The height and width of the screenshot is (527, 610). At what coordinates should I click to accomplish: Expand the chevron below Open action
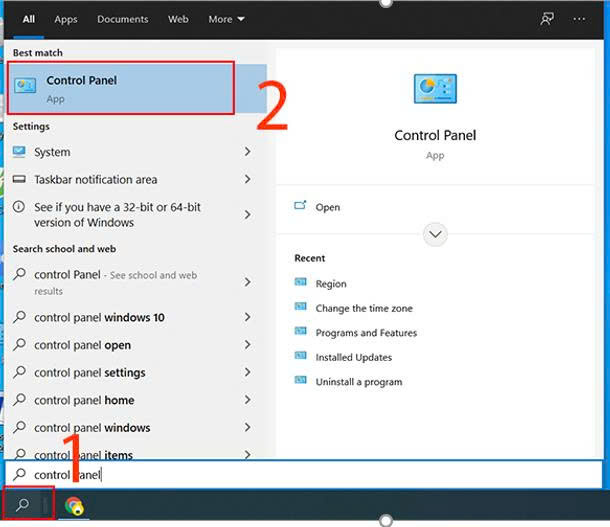click(435, 234)
